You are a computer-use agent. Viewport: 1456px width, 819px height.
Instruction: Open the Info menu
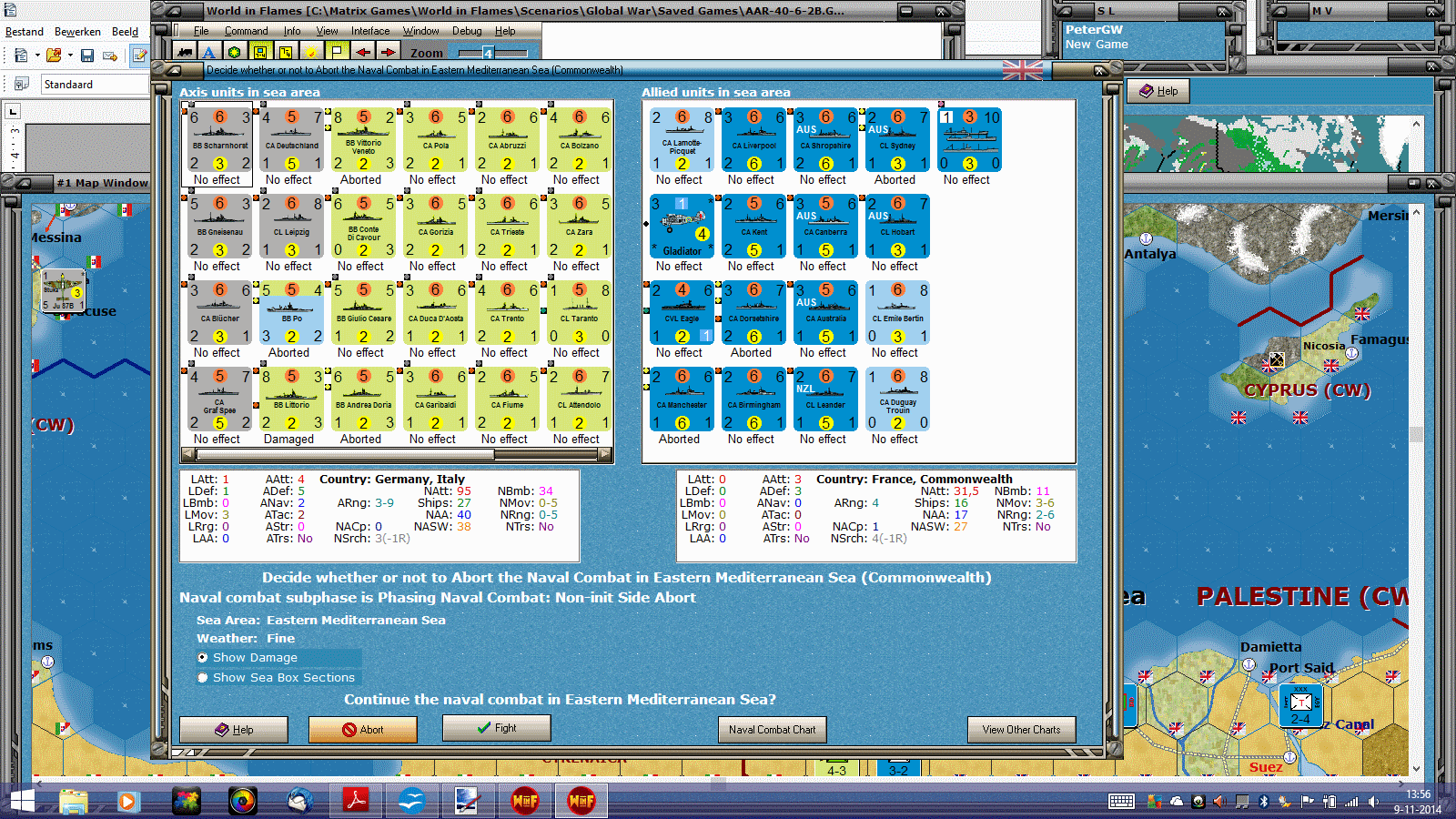point(291,31)
